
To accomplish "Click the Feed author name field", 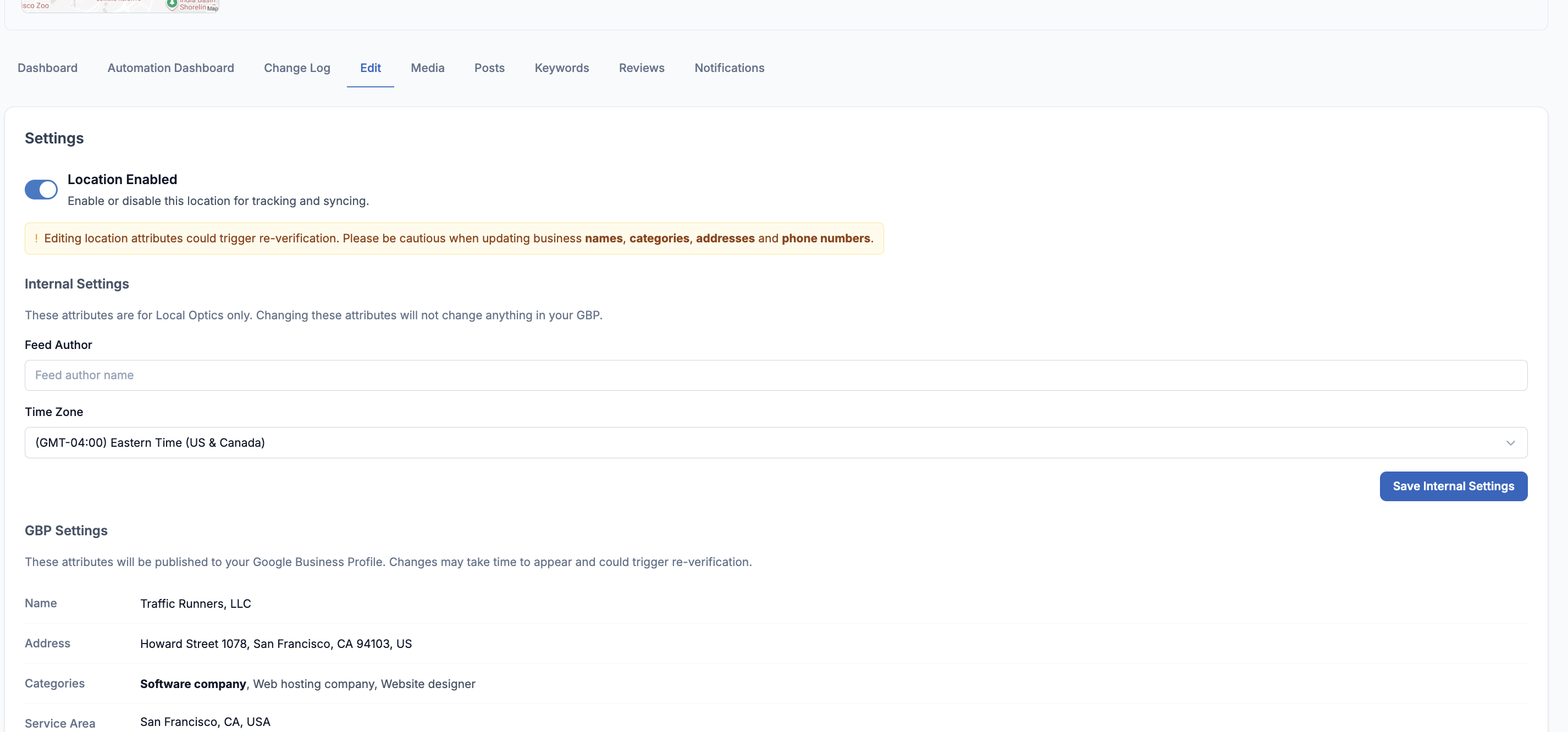I will (x=775, y=375).
